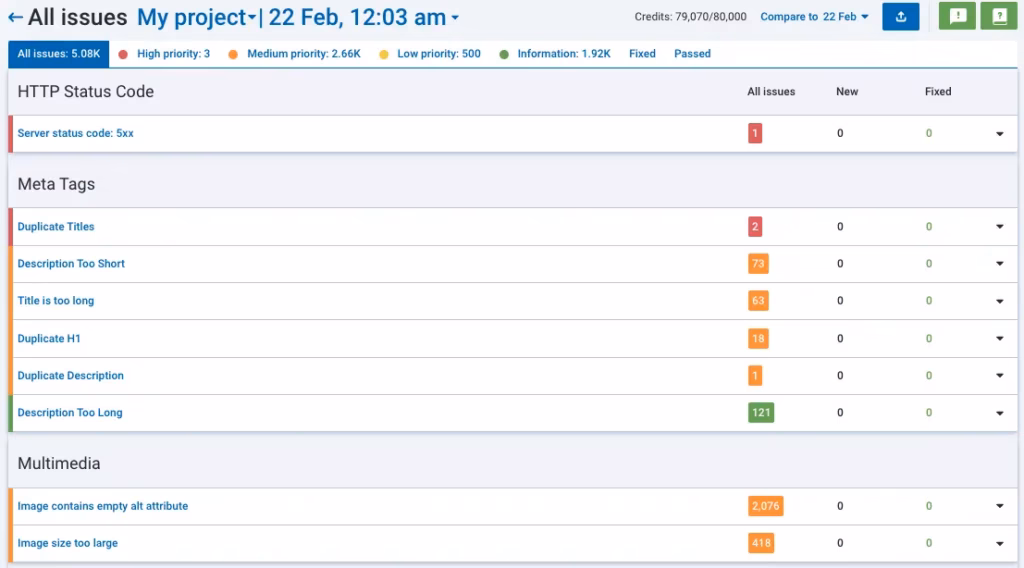Click the back arrow beside All issues
Viewport: 1024px width, 568px height.
pos(15,18)
